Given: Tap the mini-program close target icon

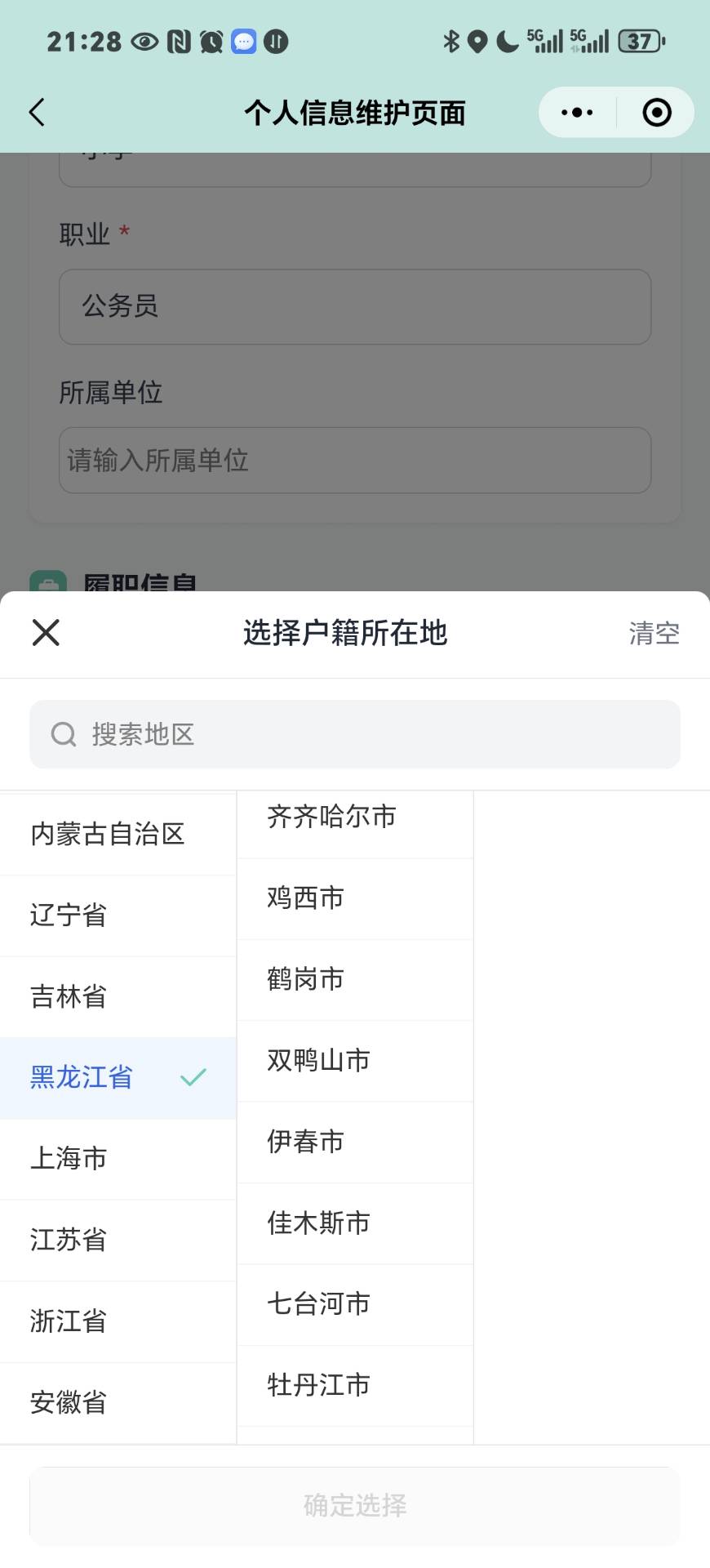Looking at the screenshot, I should pyautogui.click(x=656, y=113).
